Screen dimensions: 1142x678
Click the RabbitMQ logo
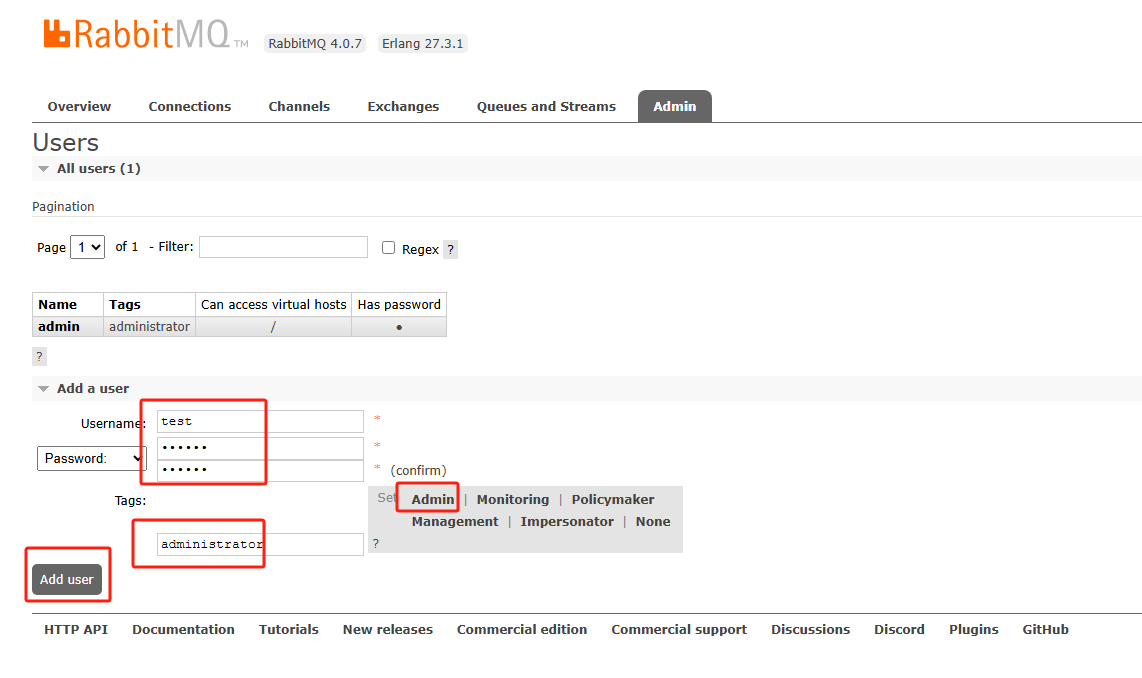pos(146,34)
